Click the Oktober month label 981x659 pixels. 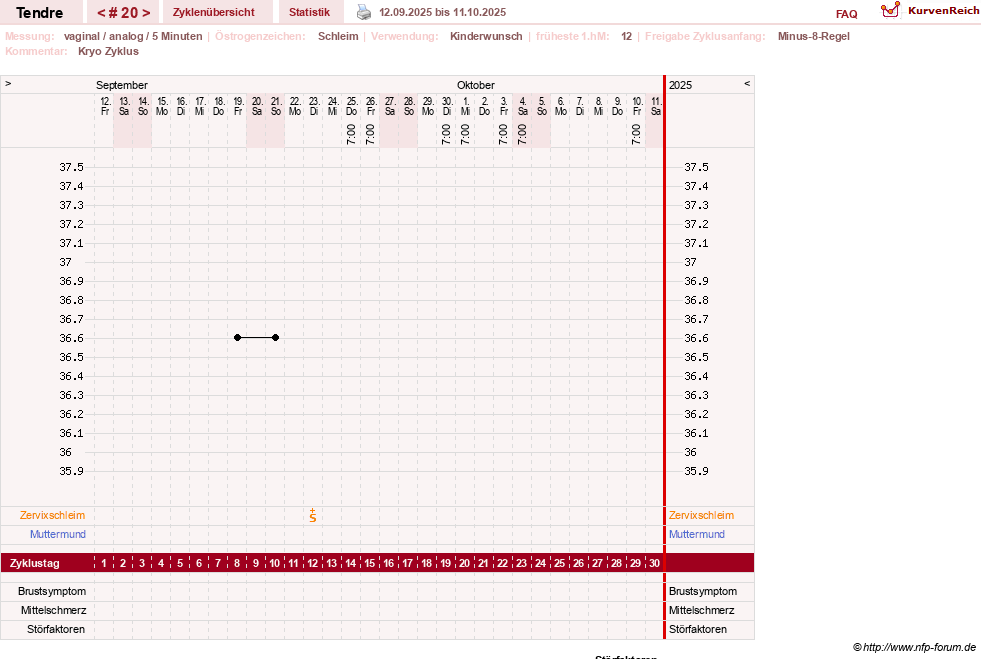(x=475, y=85)
